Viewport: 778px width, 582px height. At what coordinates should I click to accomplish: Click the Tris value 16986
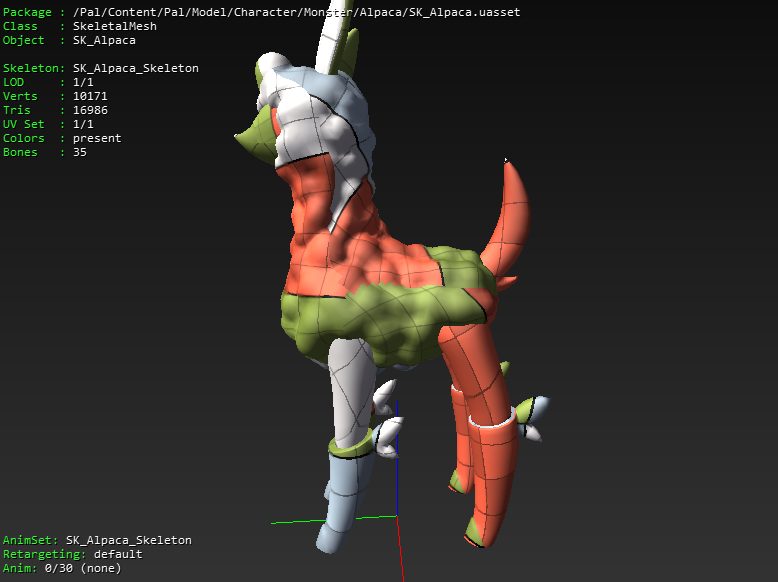[90, 110]
